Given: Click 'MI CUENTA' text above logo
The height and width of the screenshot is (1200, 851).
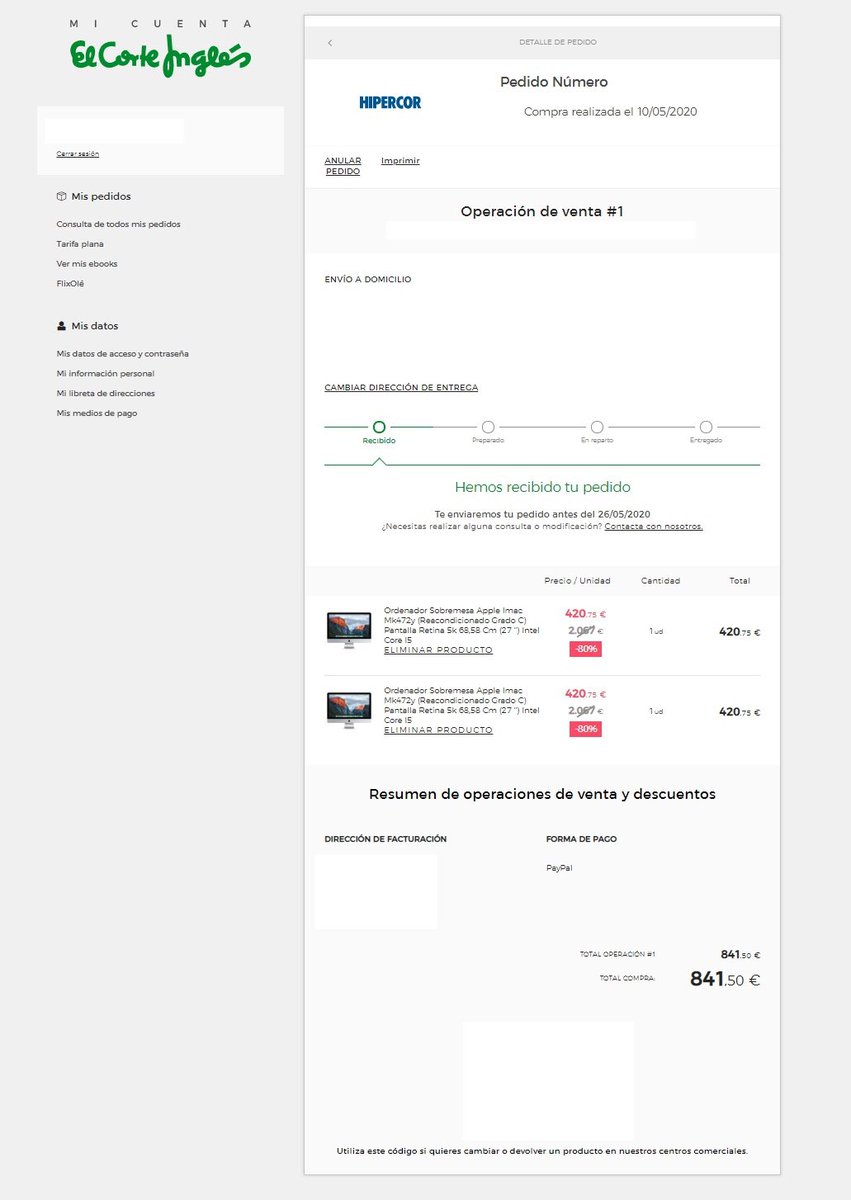Looking at the screenshot, I should click(161, 23).
